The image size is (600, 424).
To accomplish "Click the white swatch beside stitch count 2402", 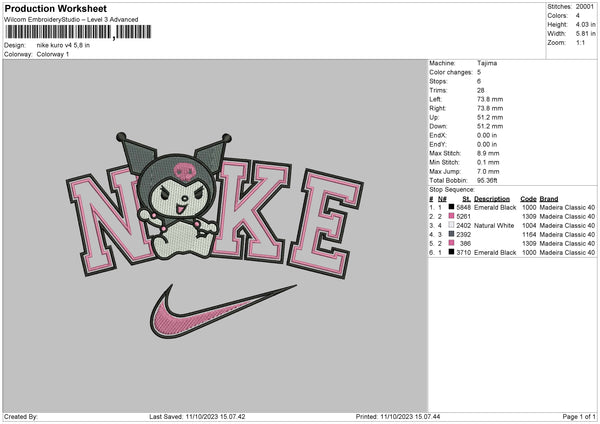I will click(x=451, y=225).
